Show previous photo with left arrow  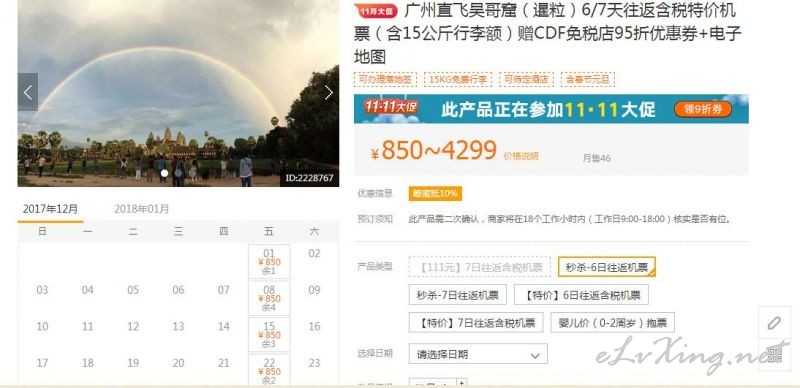pyautogui.click(x=28, y=92)
